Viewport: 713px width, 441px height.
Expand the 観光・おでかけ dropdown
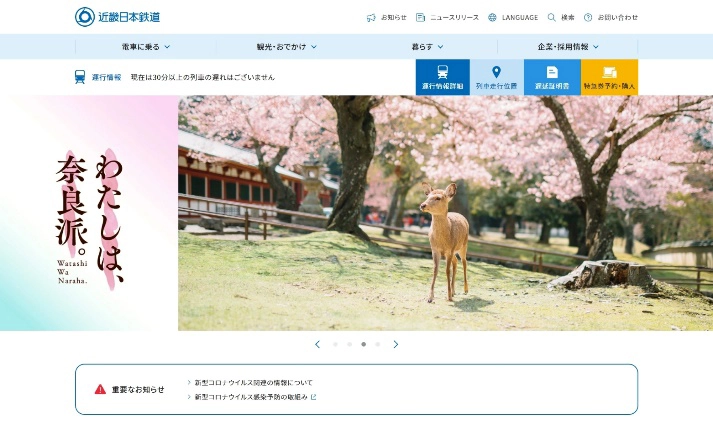click(x=286, y=46)
